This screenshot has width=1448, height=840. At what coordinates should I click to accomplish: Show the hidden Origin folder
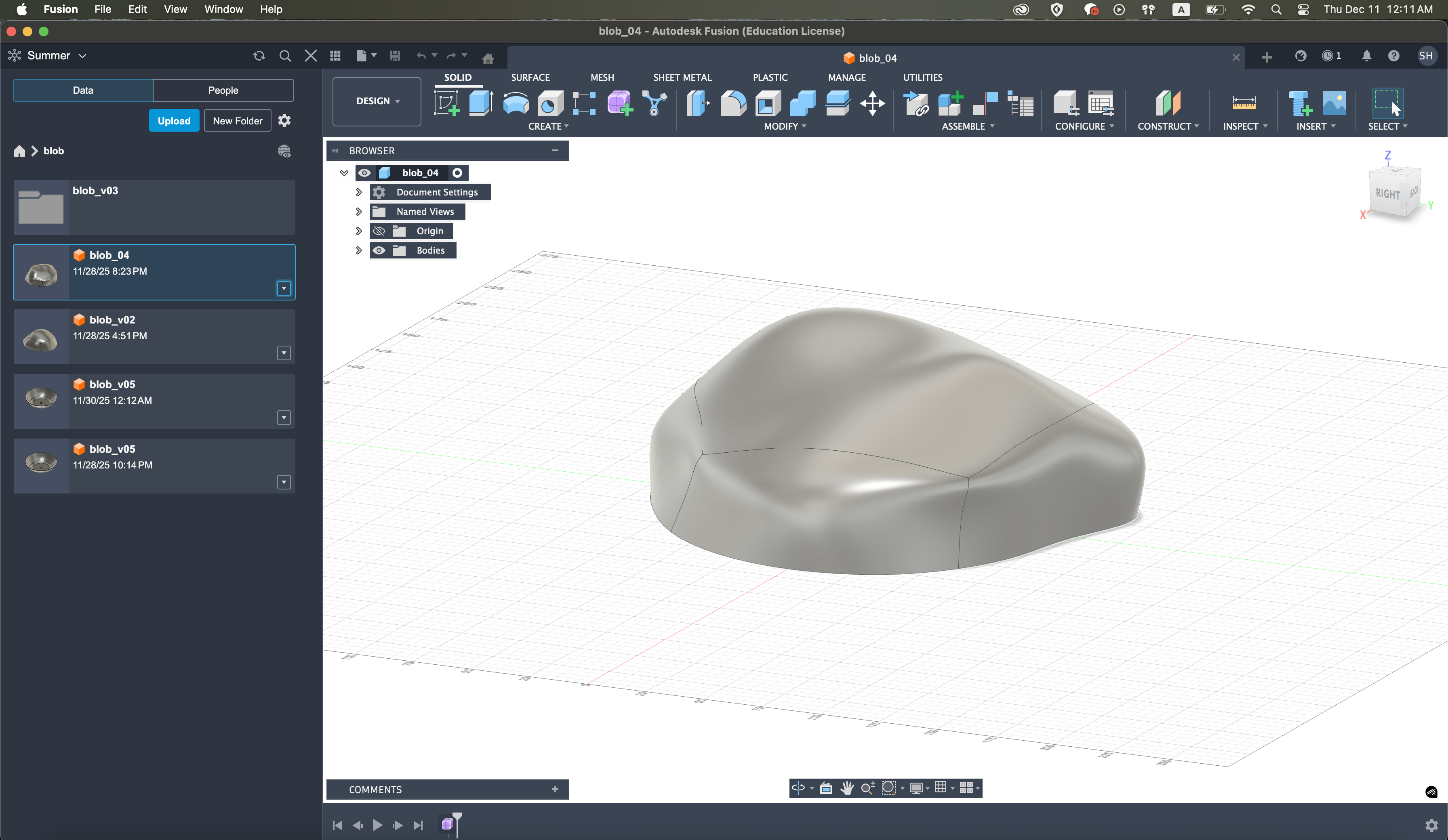pos(379,231)
